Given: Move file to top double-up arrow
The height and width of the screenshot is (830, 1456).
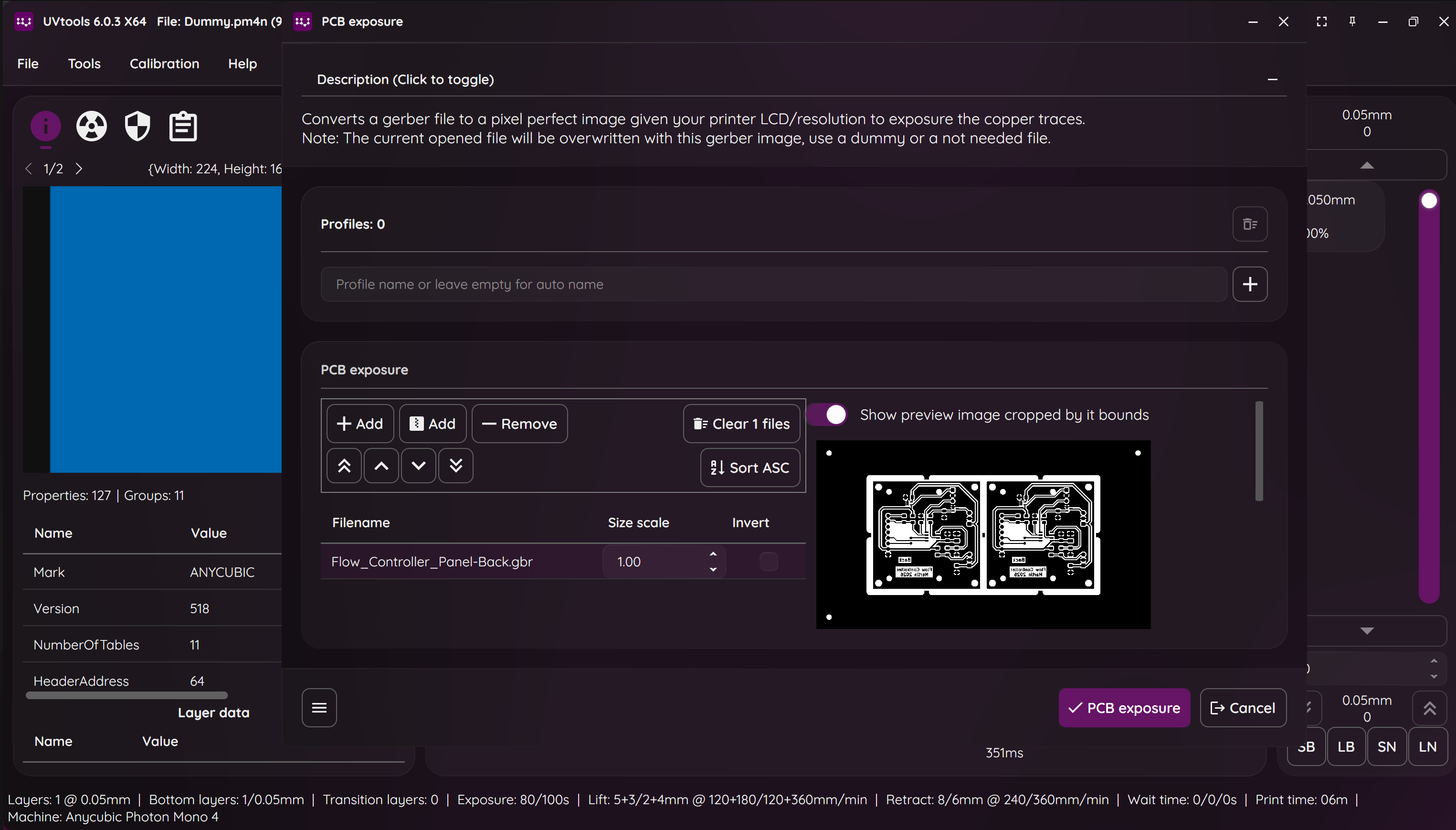Looking at the screenshot, I should click(344, 466).
